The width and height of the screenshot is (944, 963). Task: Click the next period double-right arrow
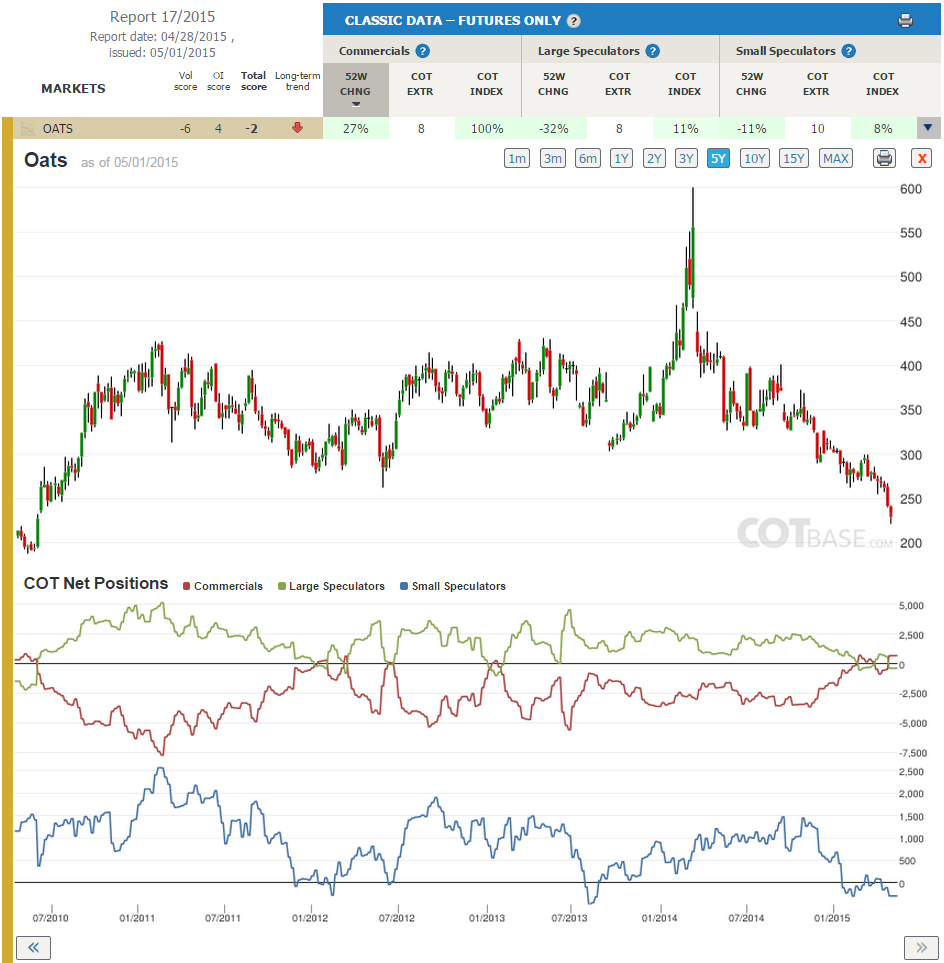tap(921, 948)
